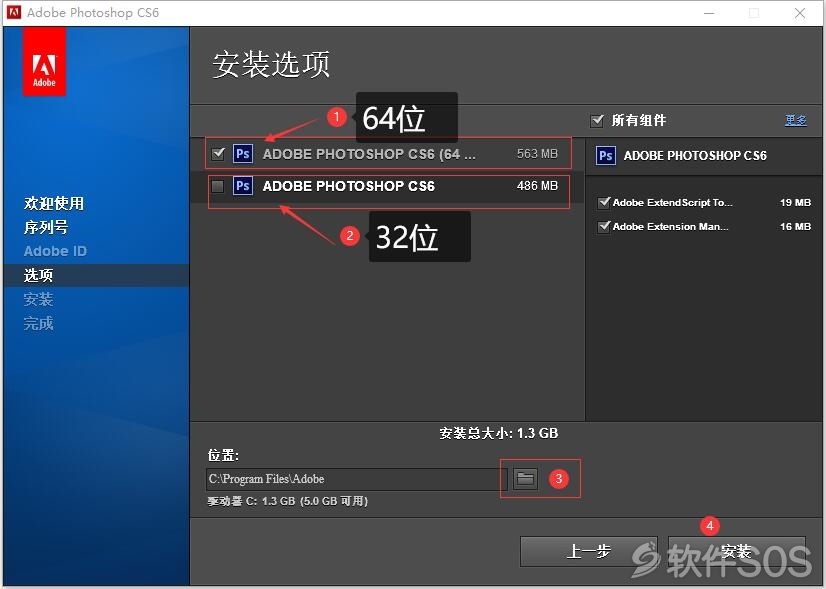Viewport: 826px width, 589px height.
Task: Toggle the 所有组件 checkbox
Action: 597,121
